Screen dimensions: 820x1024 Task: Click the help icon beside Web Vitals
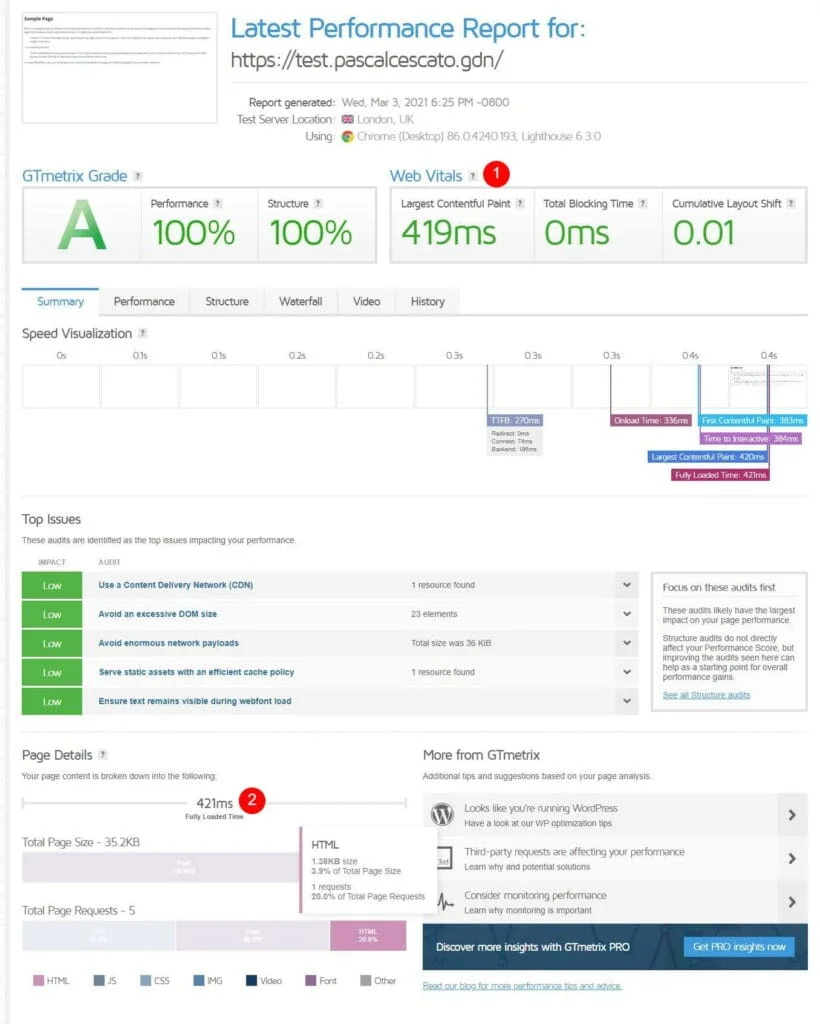tap(472, 176)
